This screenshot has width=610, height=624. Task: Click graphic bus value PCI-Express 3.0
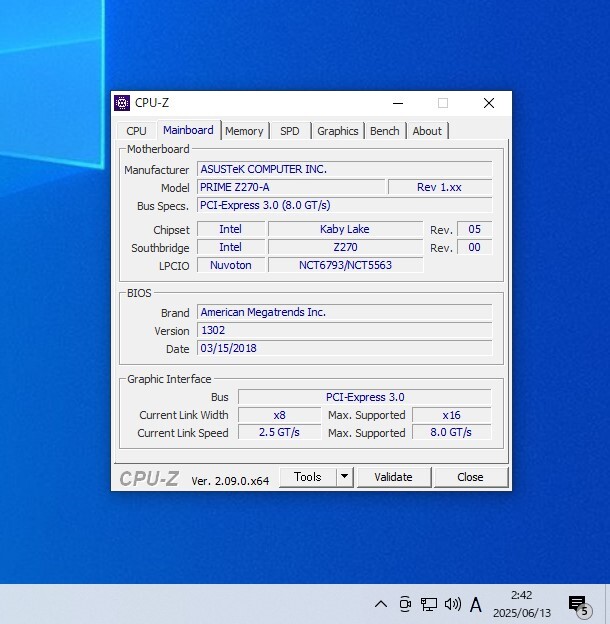click(365, 397)
